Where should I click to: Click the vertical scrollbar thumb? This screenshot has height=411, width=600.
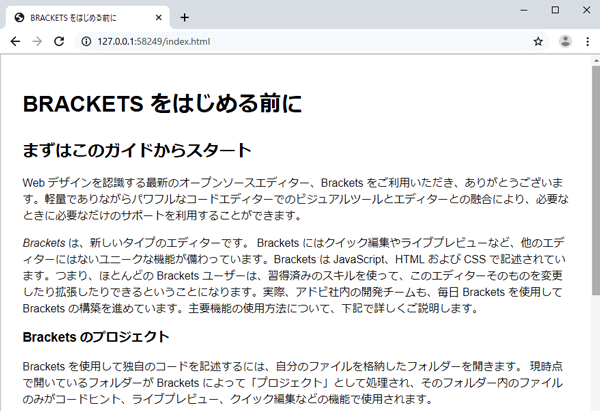596,180
